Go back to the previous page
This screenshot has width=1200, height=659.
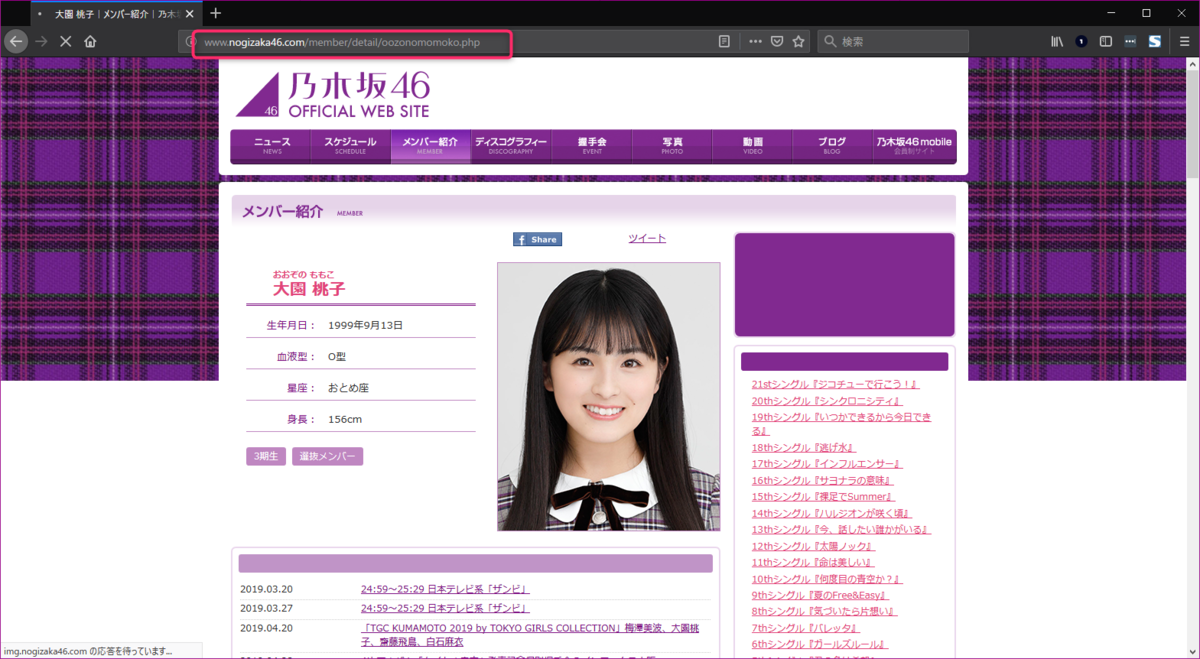pyautogui.click(x=16, y=41)
